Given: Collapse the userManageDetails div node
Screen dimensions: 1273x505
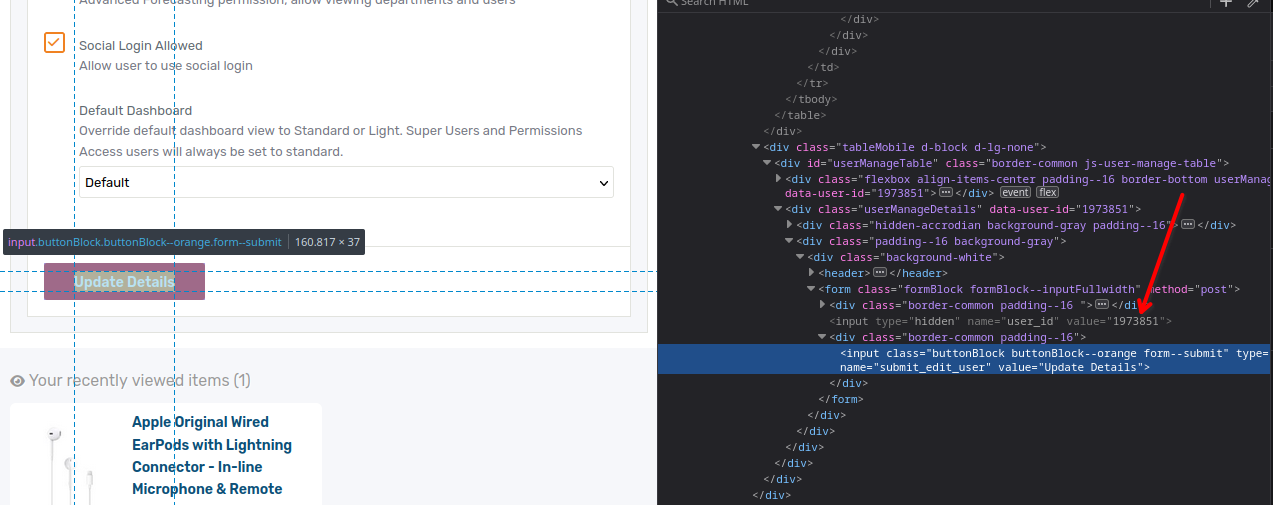Looking at the screenshot, I should [778, 210].
